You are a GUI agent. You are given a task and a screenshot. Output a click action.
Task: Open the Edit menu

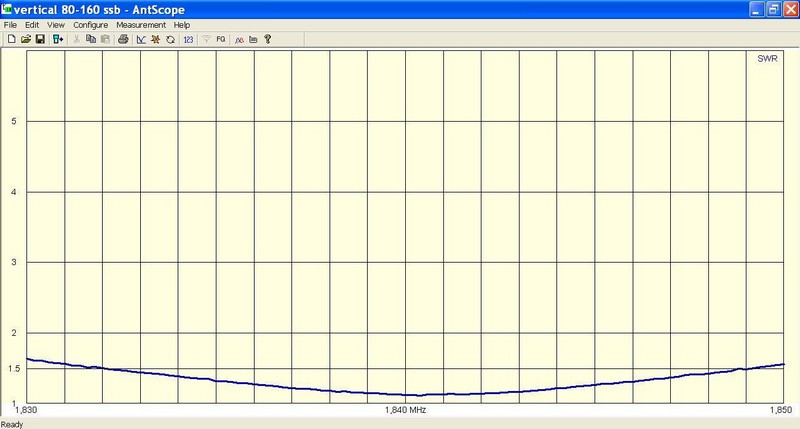pos(32,24)
